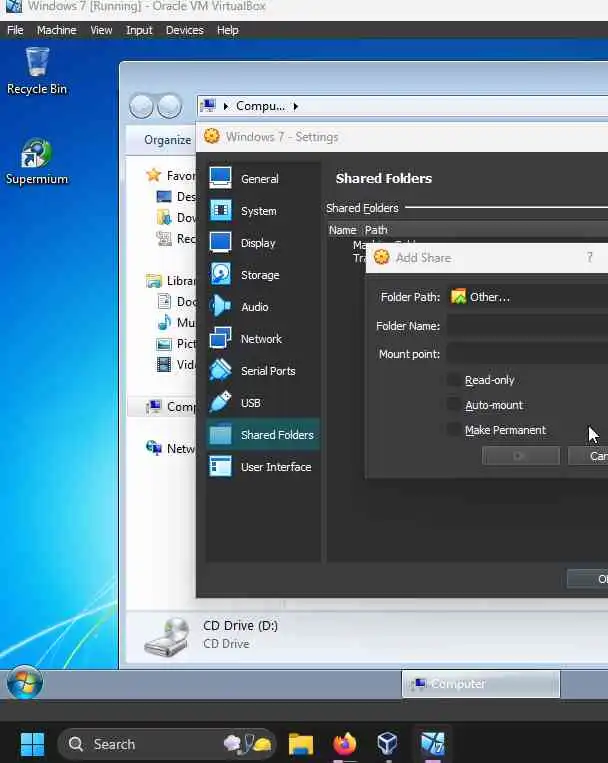Open the General settings category
The image size is (608, 763).
tap(263, 179)
